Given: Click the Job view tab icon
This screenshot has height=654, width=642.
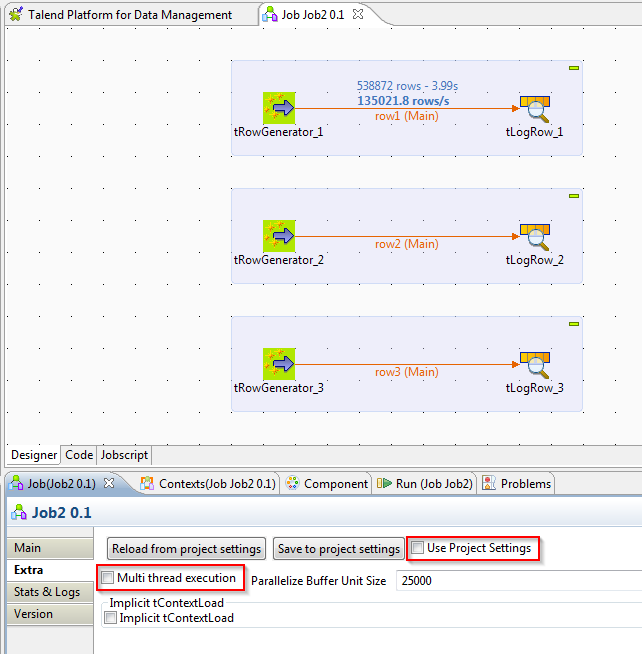Looking at the screenshot, I should point(16,483).
